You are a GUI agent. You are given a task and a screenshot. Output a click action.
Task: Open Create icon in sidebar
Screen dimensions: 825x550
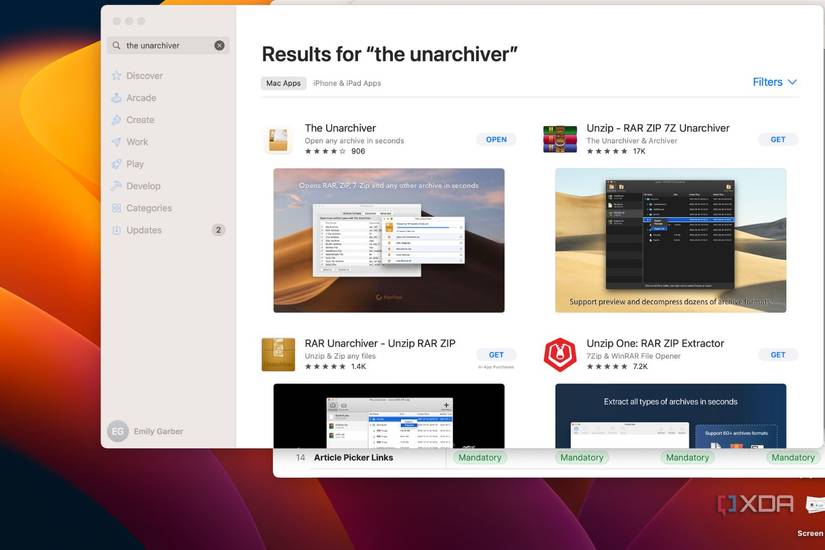[117, 120]
